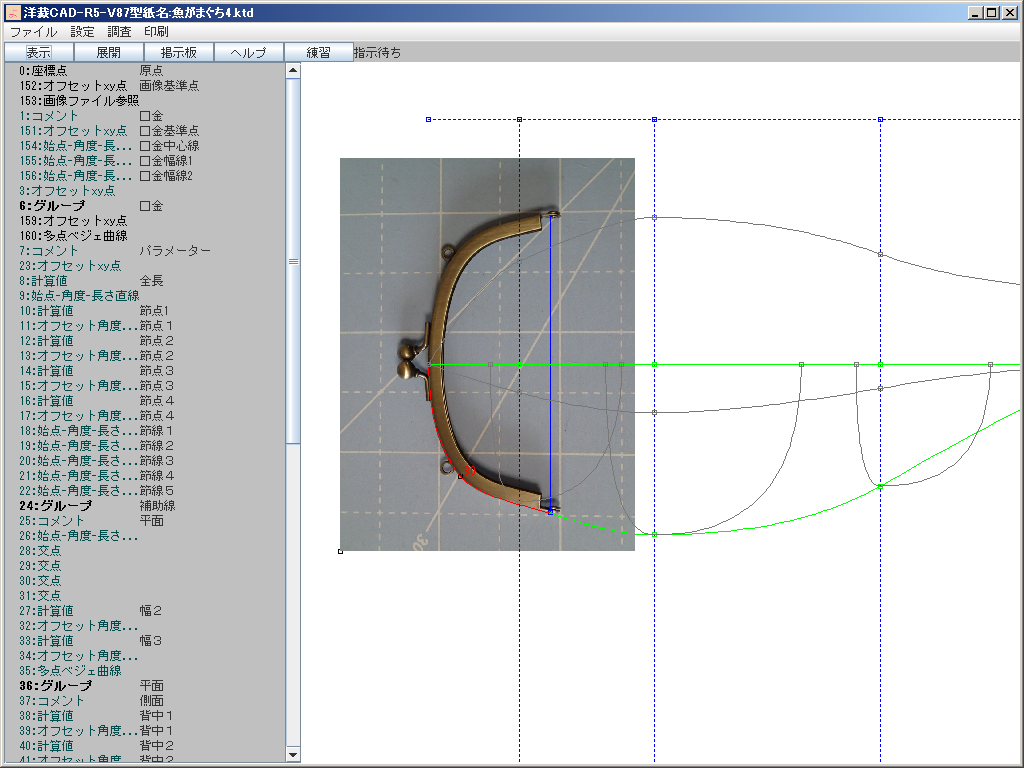Select row 16:計算値 節点4

97,401
